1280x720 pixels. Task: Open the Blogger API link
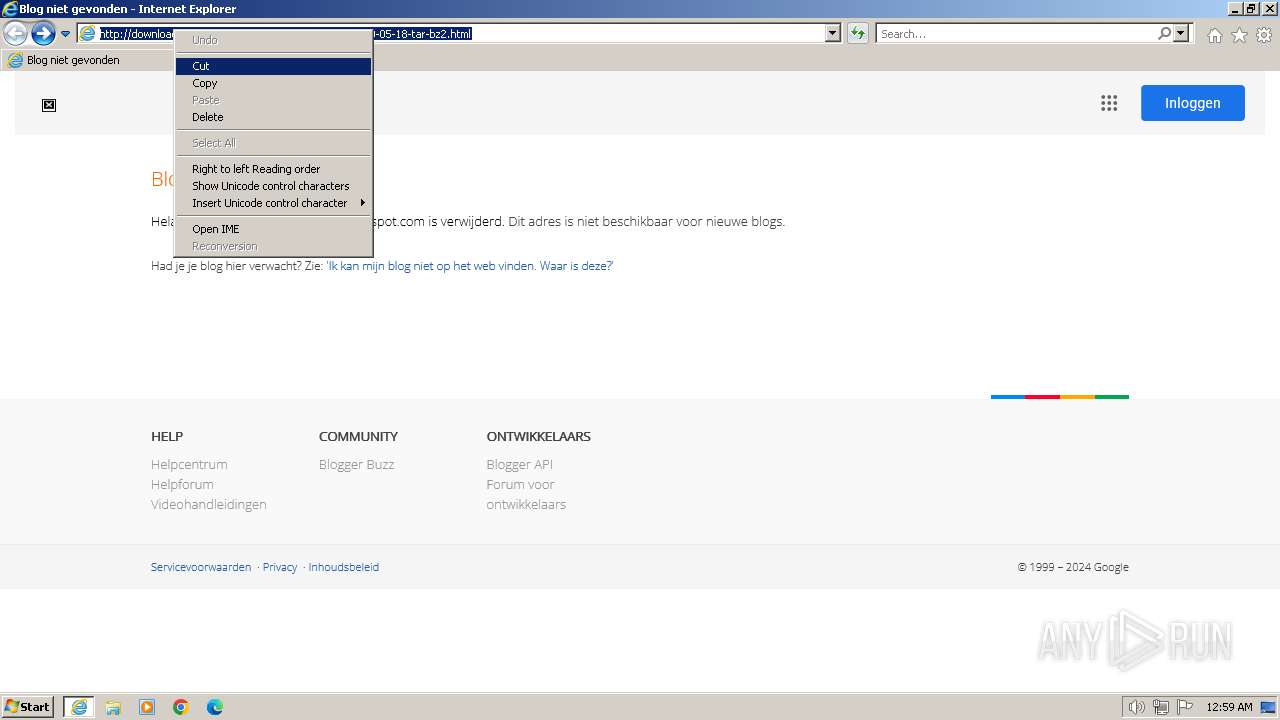520,464
